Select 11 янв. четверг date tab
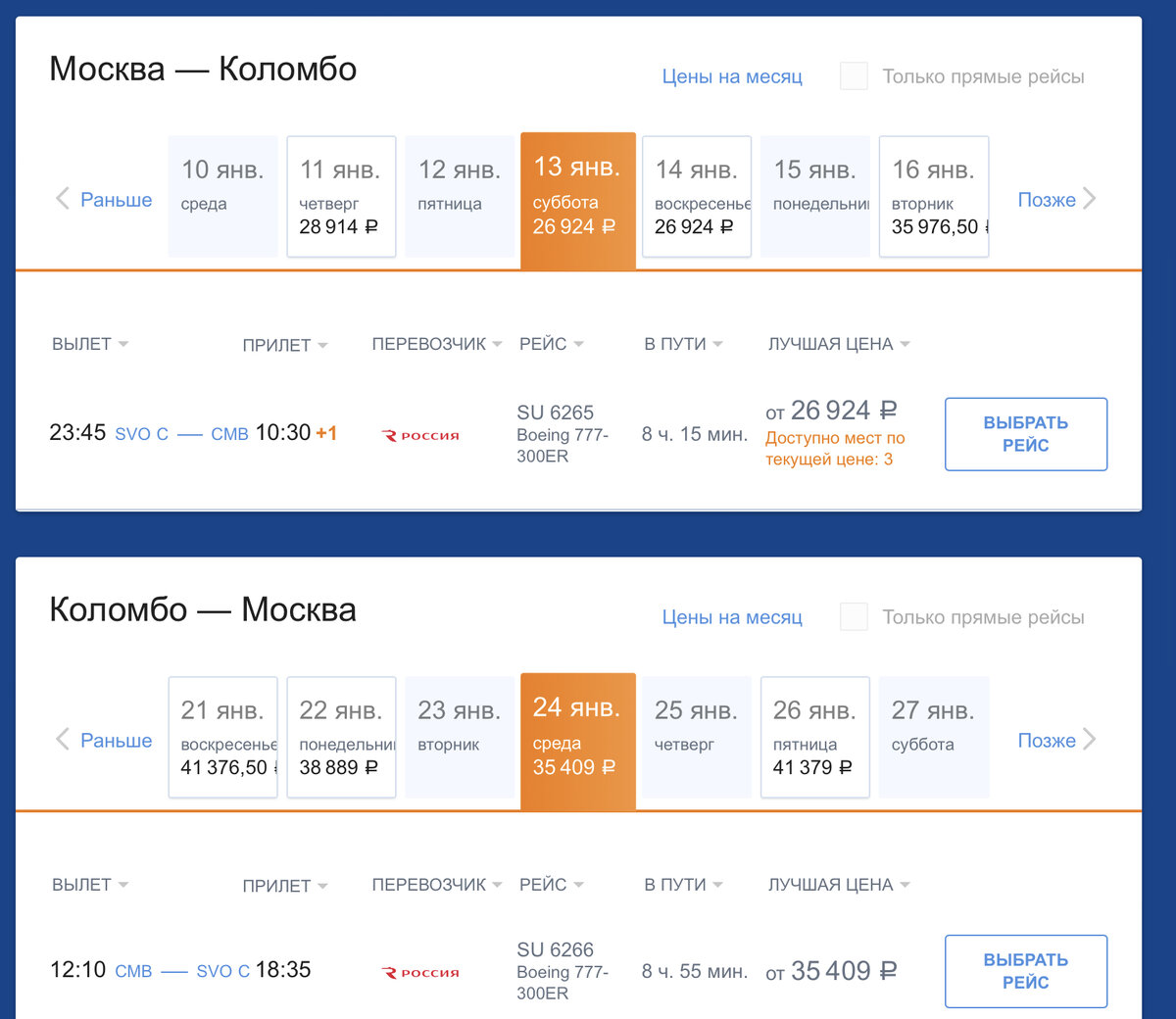 pyautogui.click(x=341, y=197)
